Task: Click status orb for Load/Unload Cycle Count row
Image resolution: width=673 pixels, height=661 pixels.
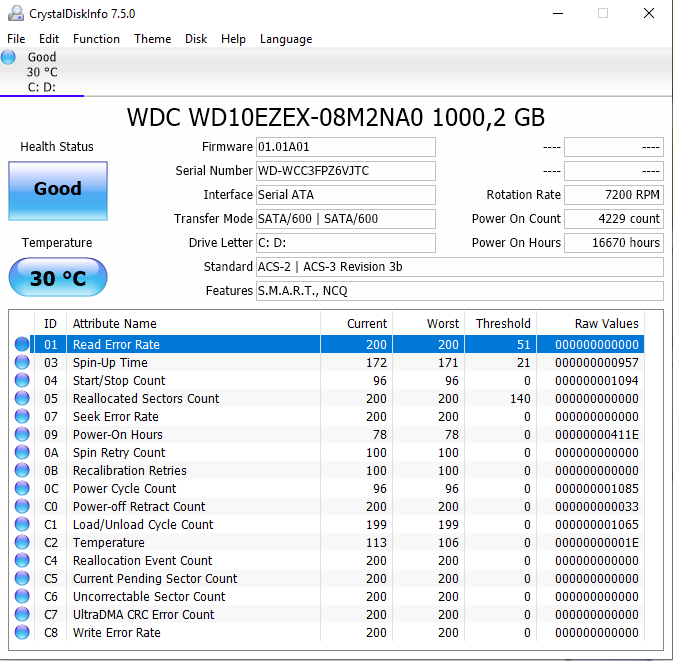Action: coord(22,525)
